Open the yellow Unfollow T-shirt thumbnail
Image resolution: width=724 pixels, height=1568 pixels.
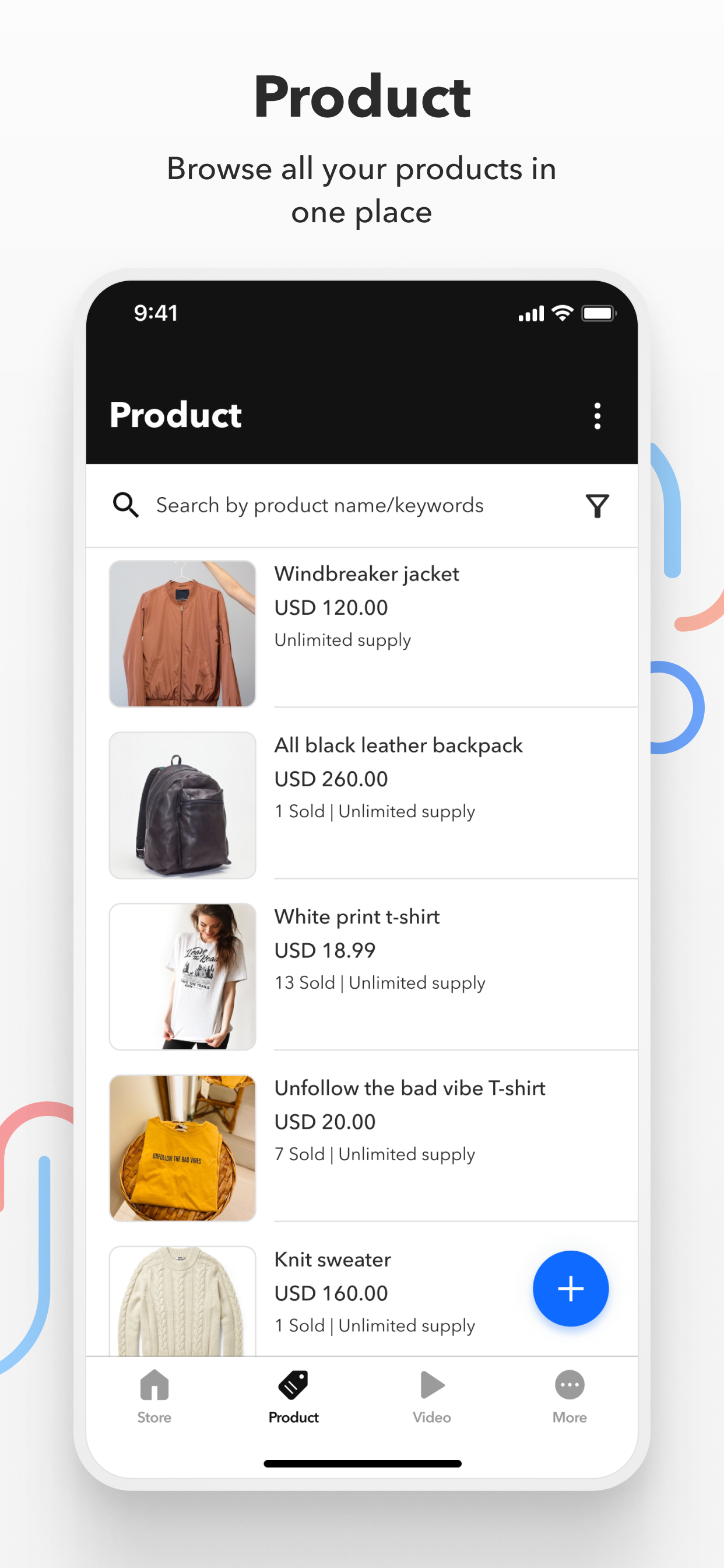point(182,1147)
